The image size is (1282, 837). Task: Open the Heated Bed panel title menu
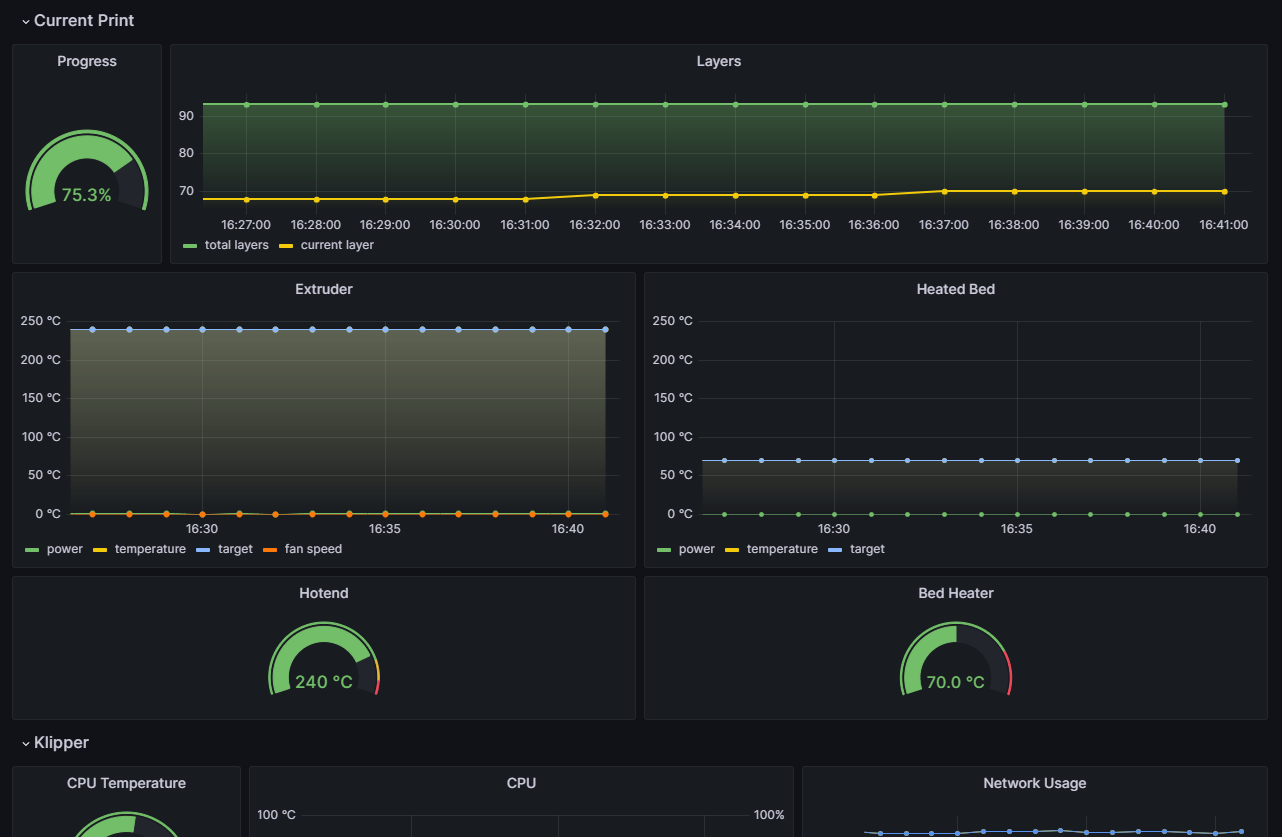click(x=956, y=289)
